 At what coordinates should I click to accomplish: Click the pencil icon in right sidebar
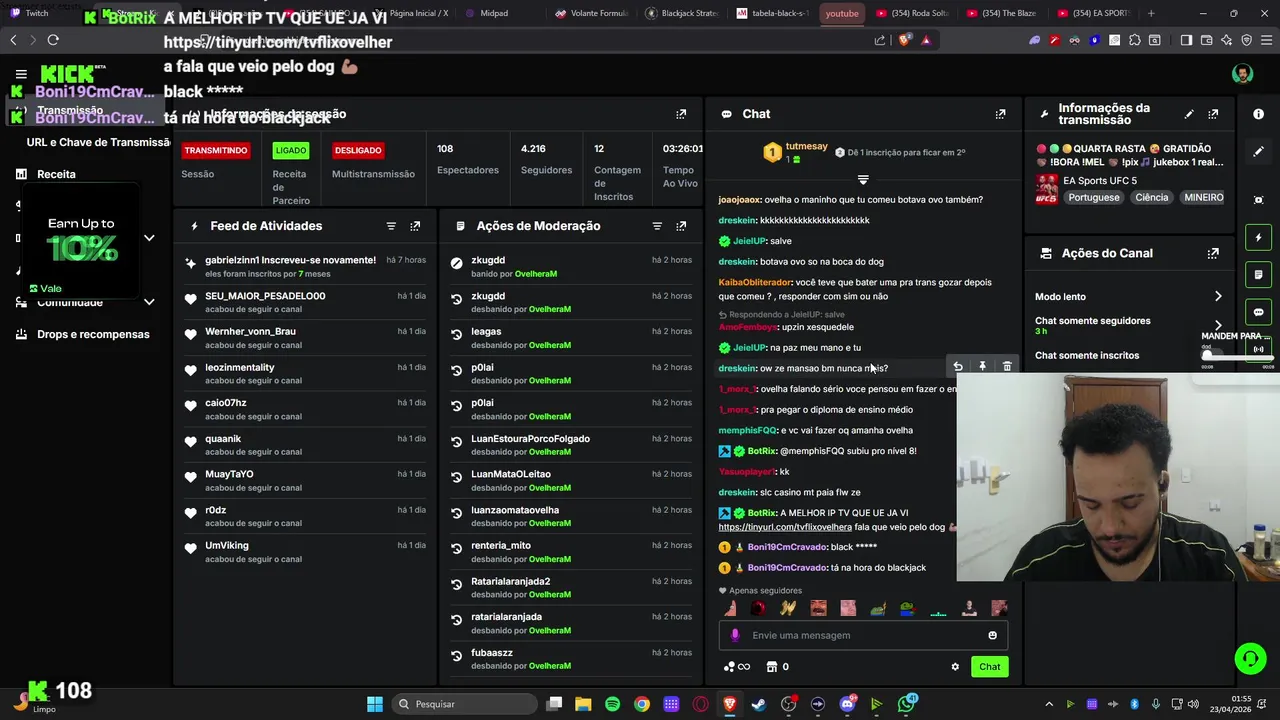pyautogui.click(x=1258, y=152)
